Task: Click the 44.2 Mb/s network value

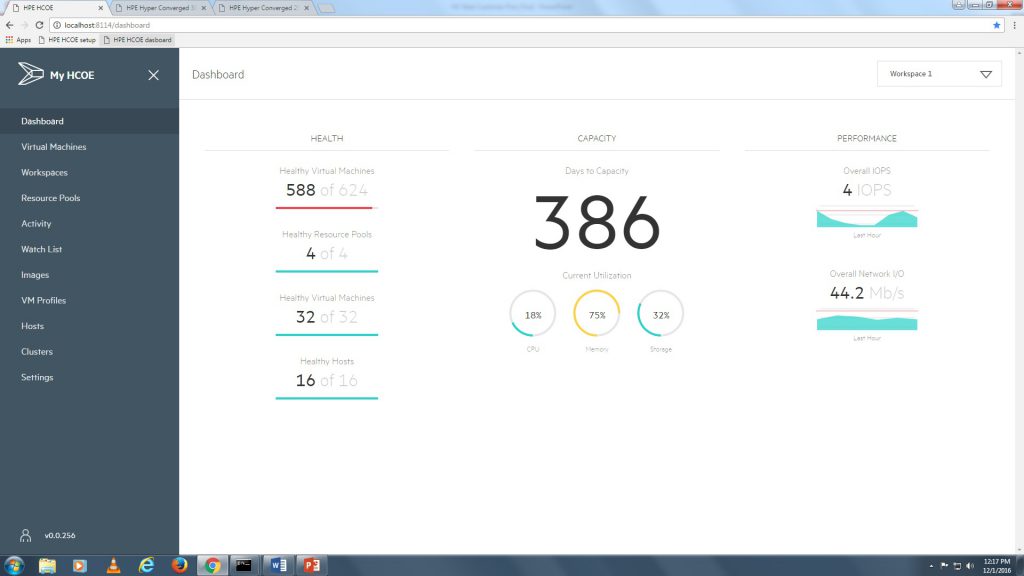Action: coord(867,293)
